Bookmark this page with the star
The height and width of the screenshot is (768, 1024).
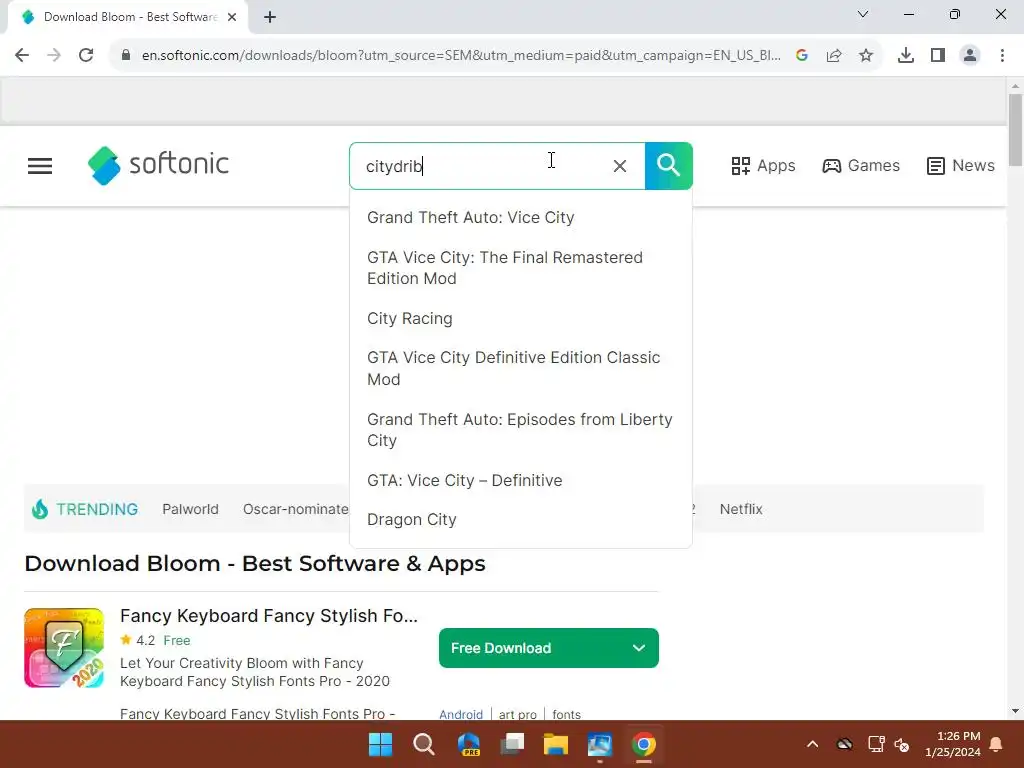click(x=866, y=56)
